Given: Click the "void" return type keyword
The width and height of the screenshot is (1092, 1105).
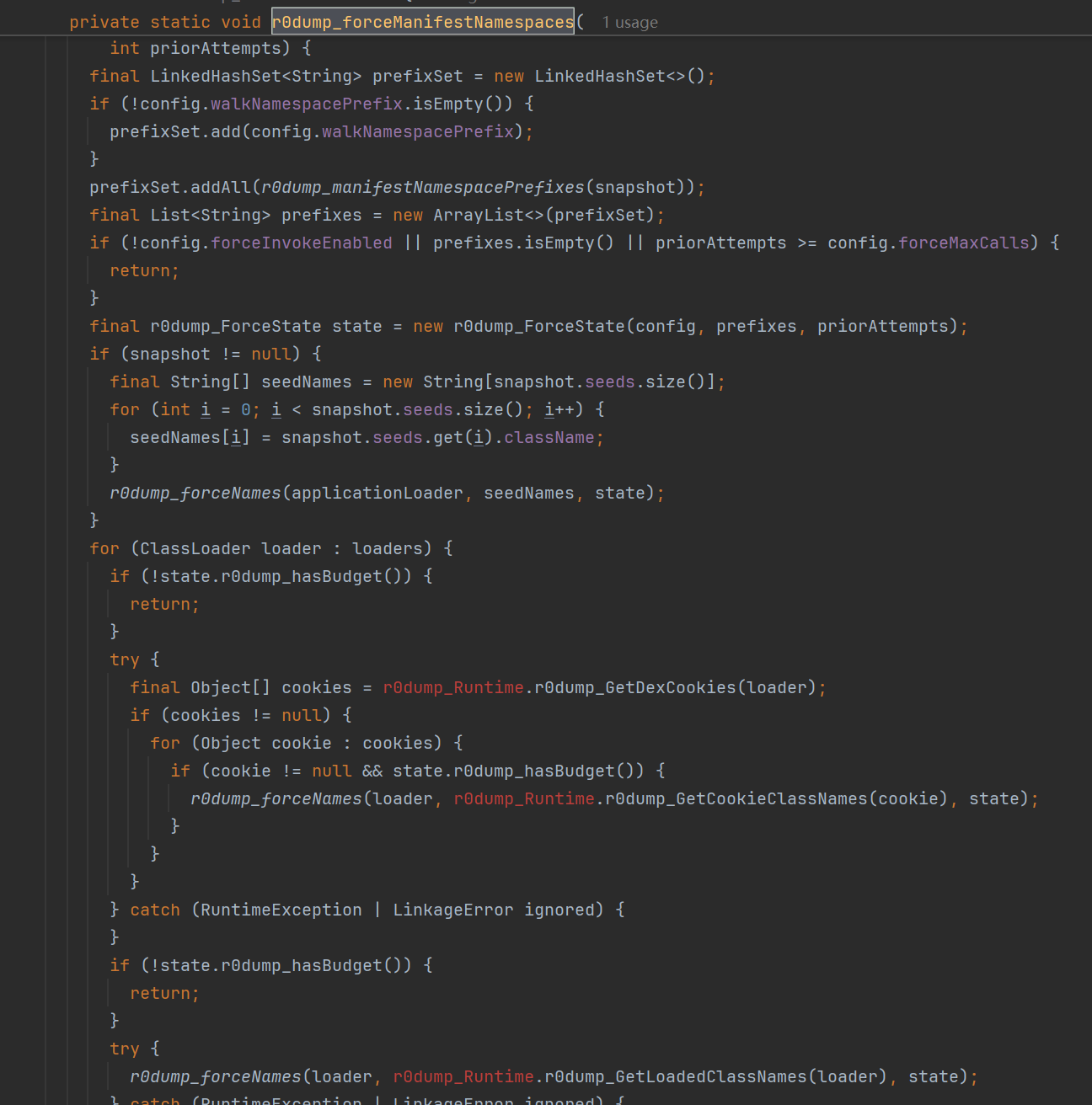Looking at the screenshot, I should 241,22.
